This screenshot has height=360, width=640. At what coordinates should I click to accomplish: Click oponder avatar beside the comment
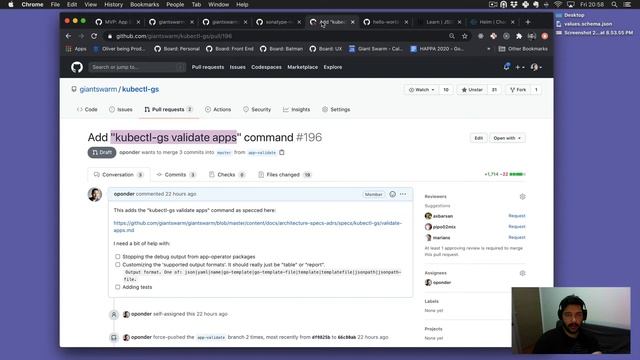(x=95, y=194)
